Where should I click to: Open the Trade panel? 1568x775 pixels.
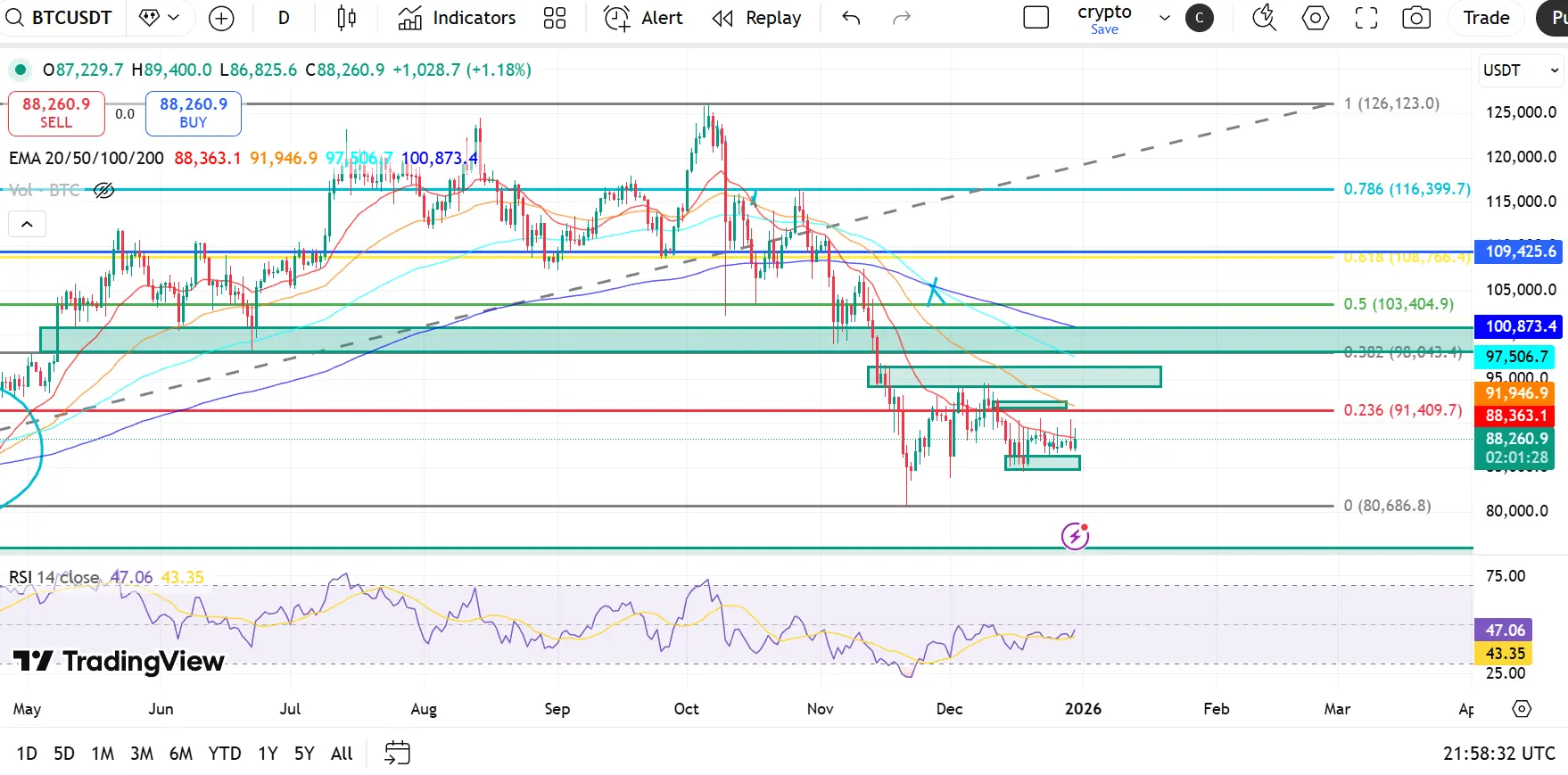pyautogui.click(x=1487, y=18)
